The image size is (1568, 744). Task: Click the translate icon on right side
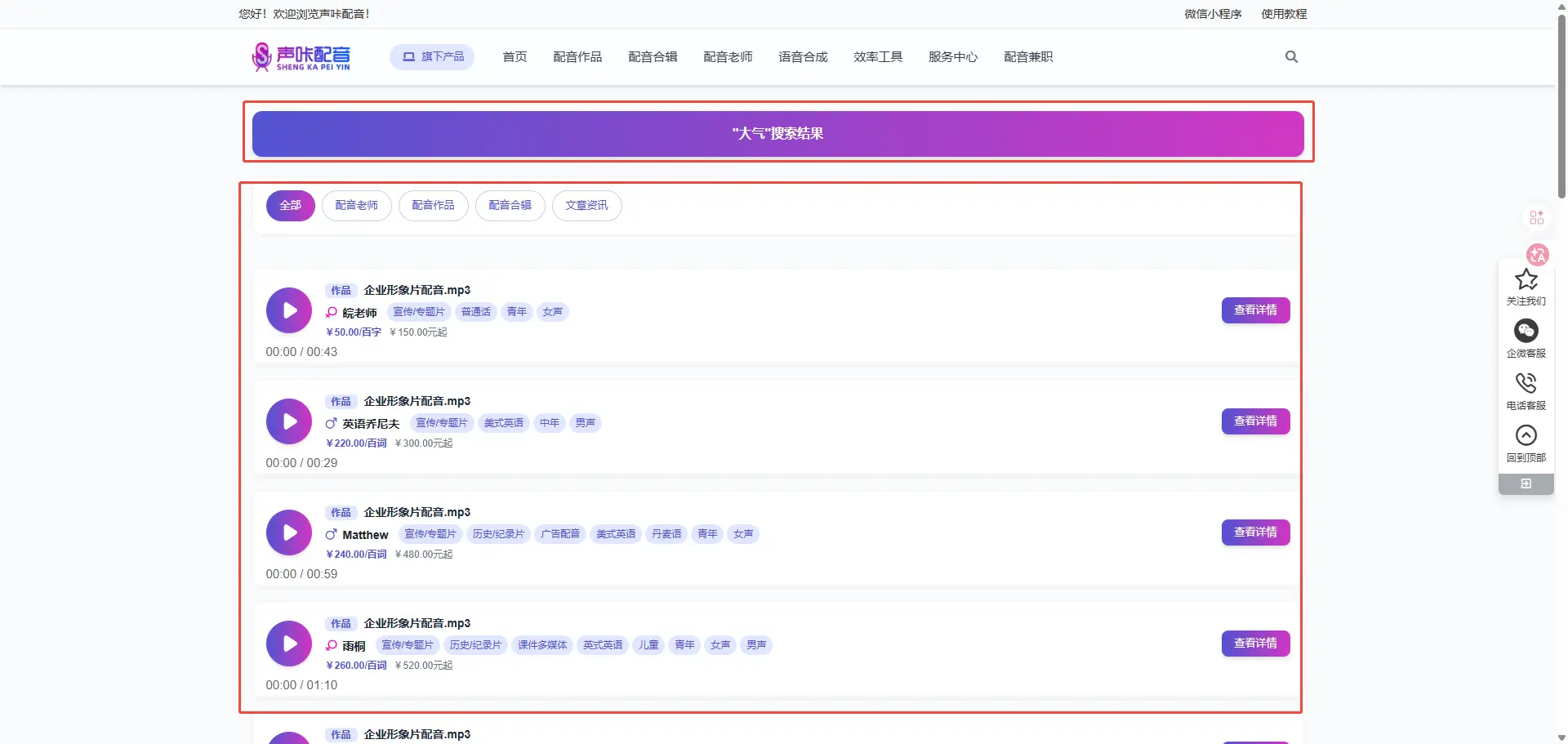[x=1538, y=255]
